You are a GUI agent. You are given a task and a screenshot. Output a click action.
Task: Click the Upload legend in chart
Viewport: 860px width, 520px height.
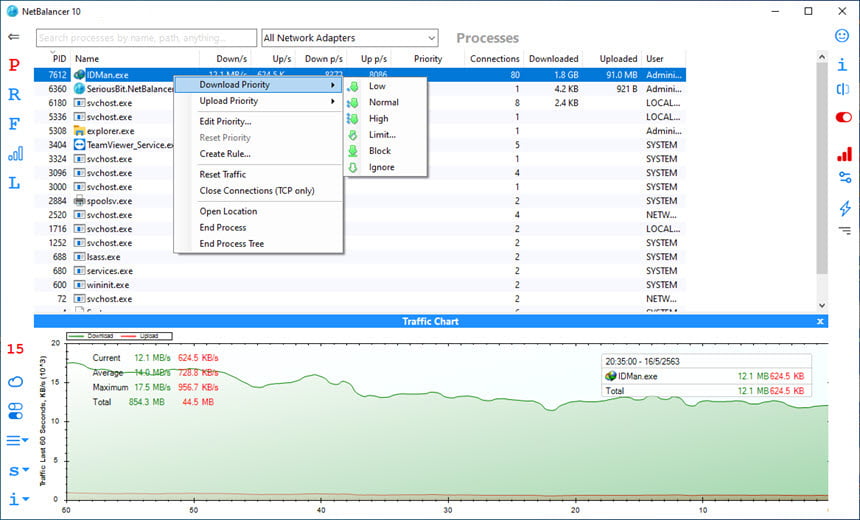tap(142, 336)
